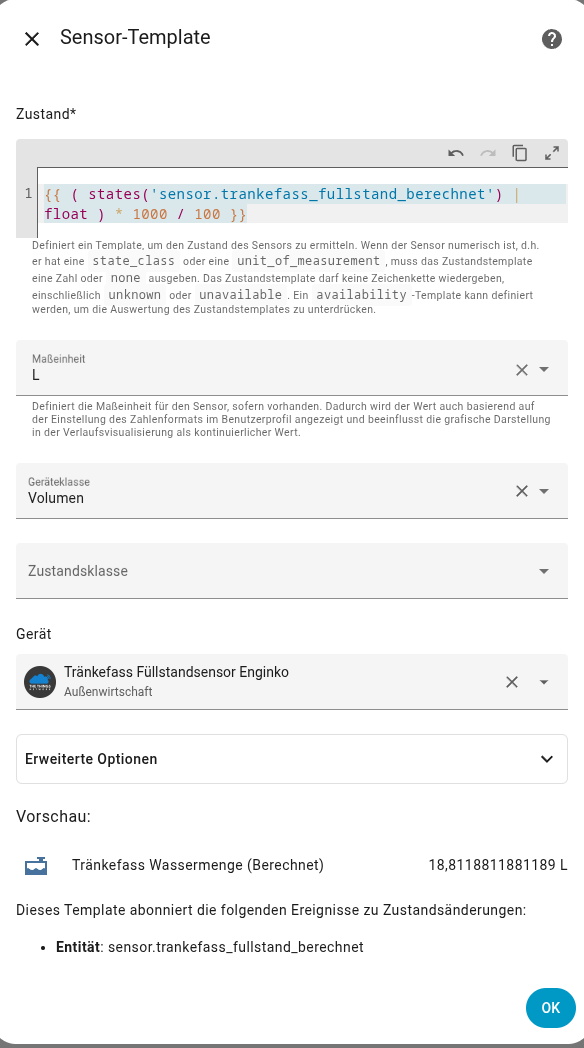Image resolution: width=584 pixels, height=1048 pixels.
Task: Close the Sensor-Template dialog
Action: pyautogui.click(x=31, y=38)
